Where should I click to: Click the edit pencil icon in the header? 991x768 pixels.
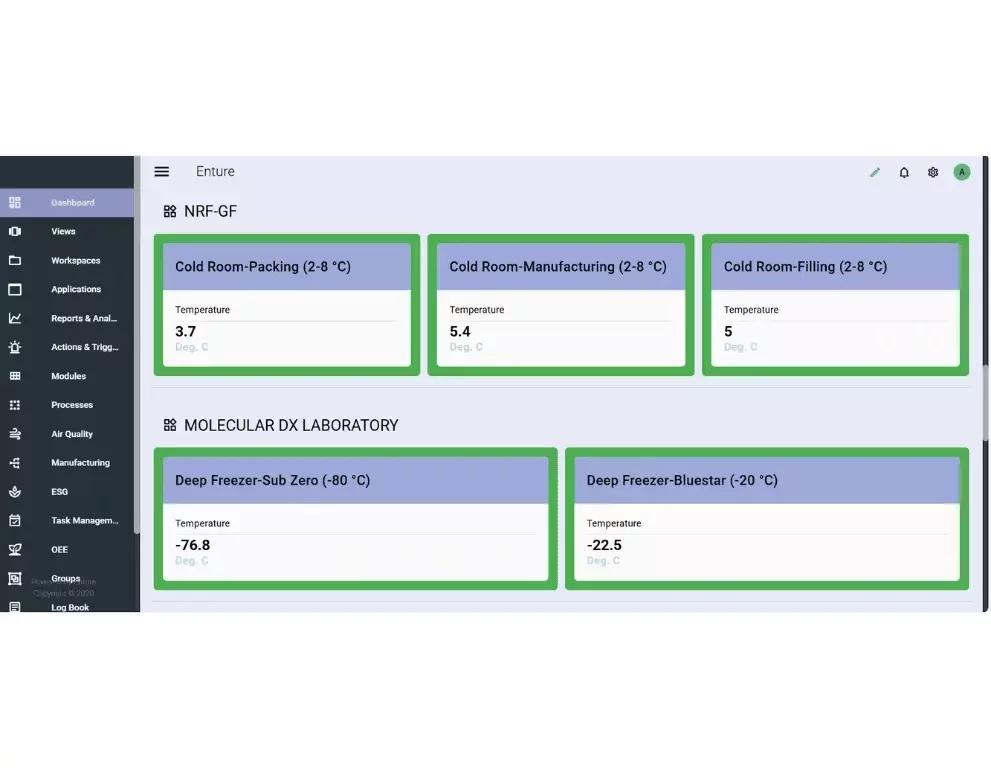point(874,172)
